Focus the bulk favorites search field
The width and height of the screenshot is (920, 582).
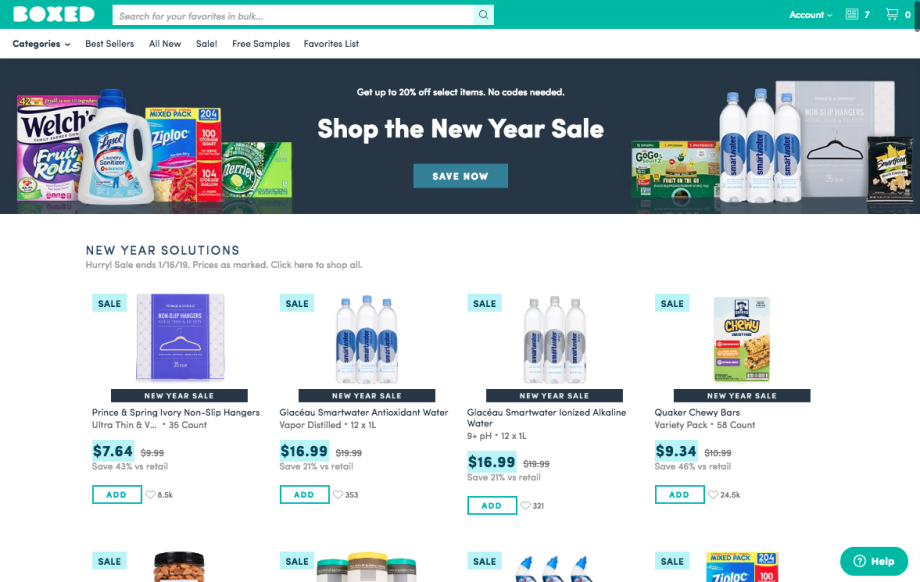(x=293, y=15)
